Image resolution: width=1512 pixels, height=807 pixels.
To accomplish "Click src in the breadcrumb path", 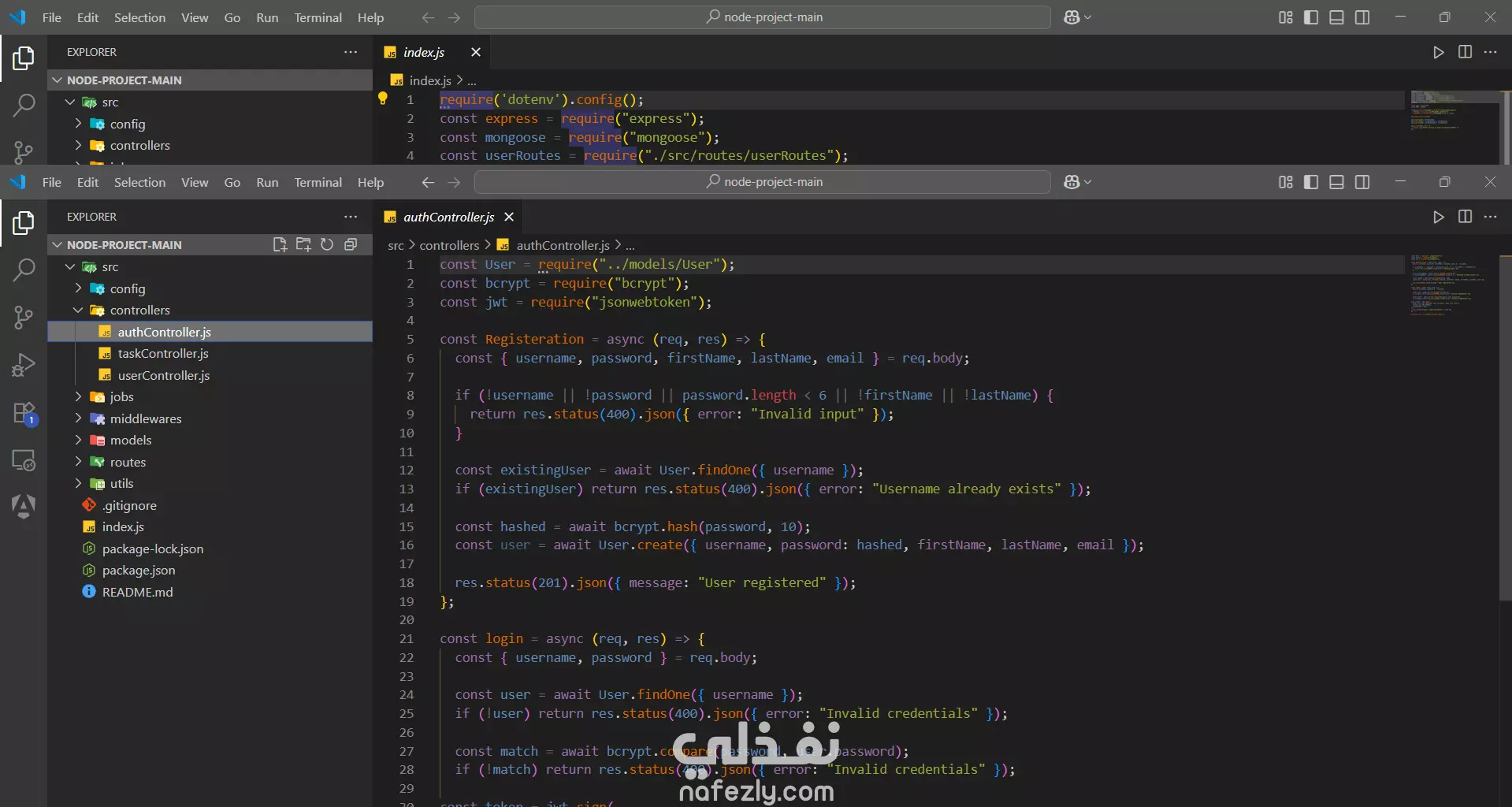I will pyautogui.click(x=396, y=245).
